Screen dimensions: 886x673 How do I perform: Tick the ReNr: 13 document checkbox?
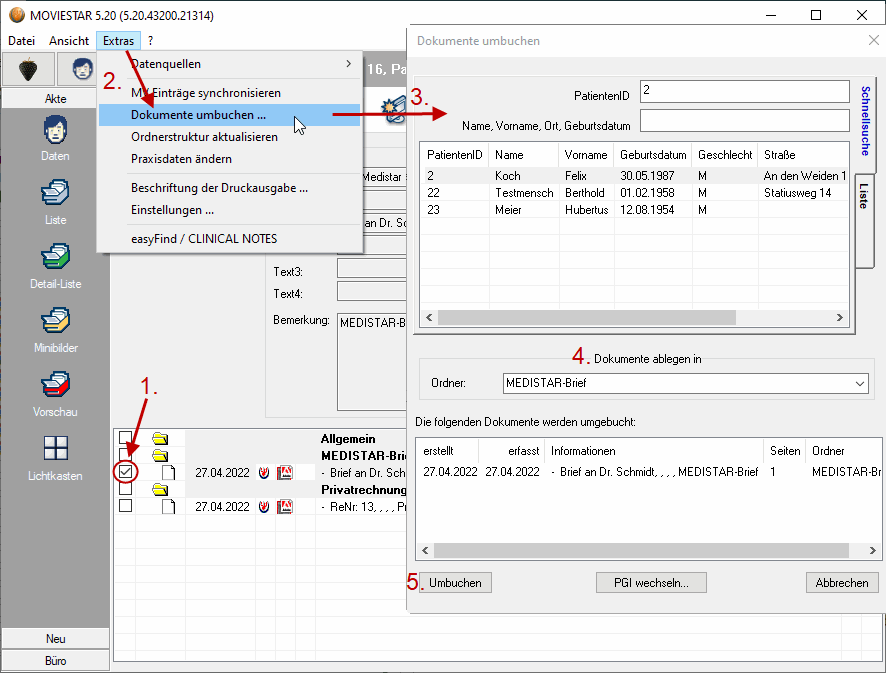click(x=125, y=506)
